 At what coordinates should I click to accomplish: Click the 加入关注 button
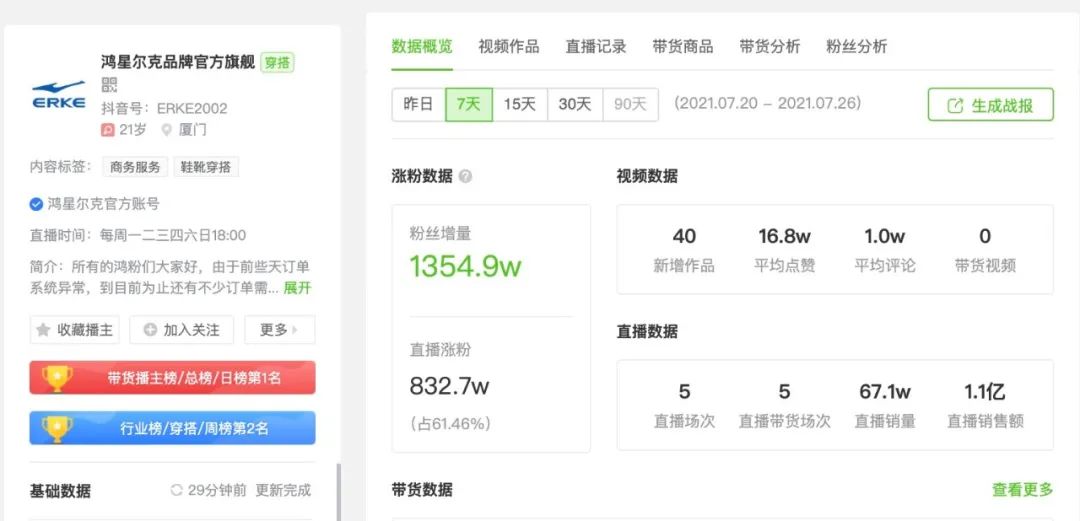click(182, 329)
